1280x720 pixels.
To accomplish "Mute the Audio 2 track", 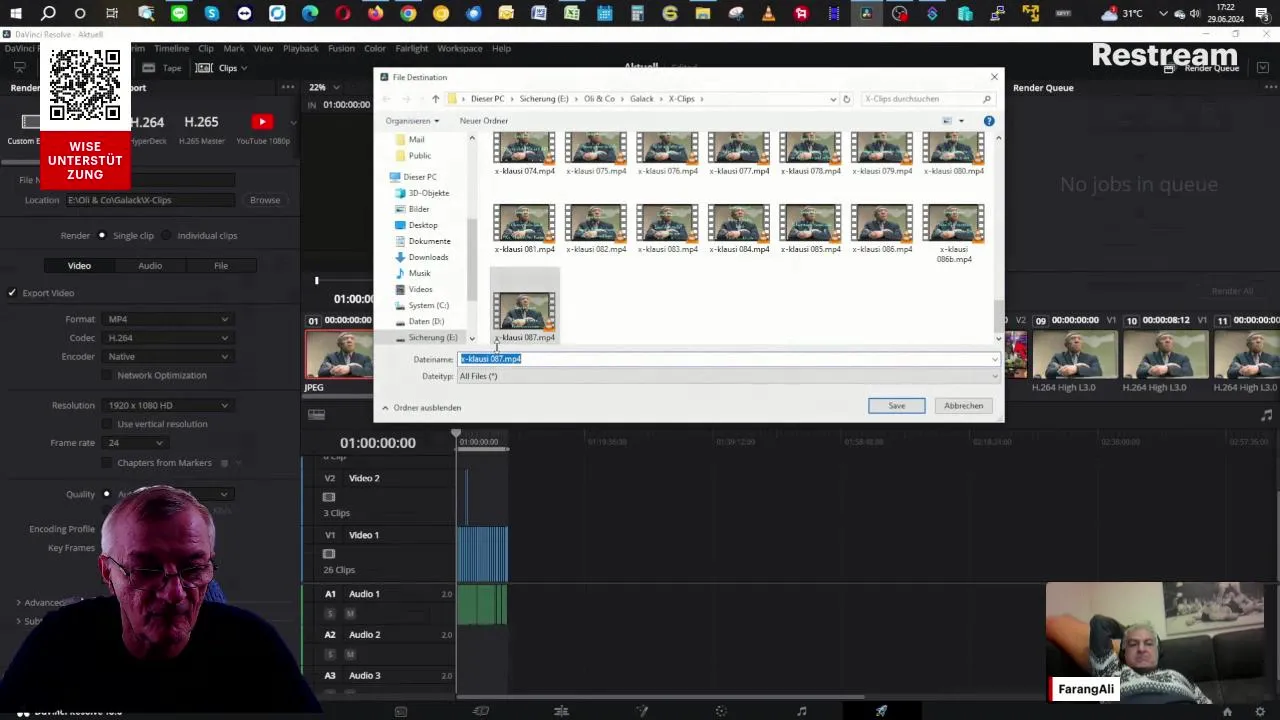I will click(x=350, y=654).
